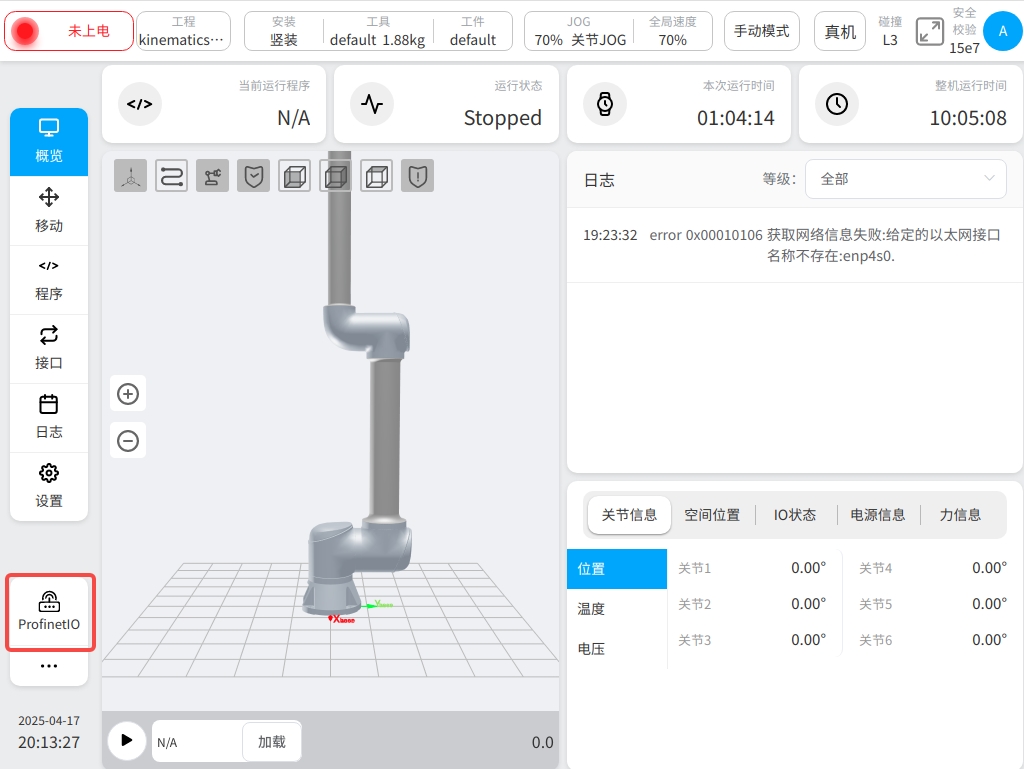This screenshot has width=1024, height=769.
Task: Expand the more options ellipsis in sidebar
Action: pyautogui.click(x=49, y=666)
